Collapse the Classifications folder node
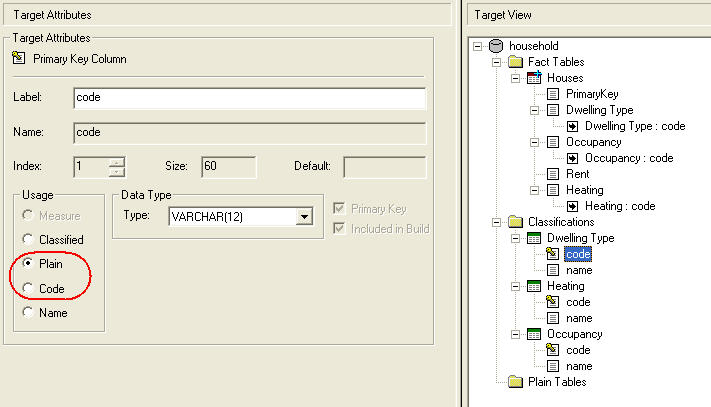 pos(497,222)
